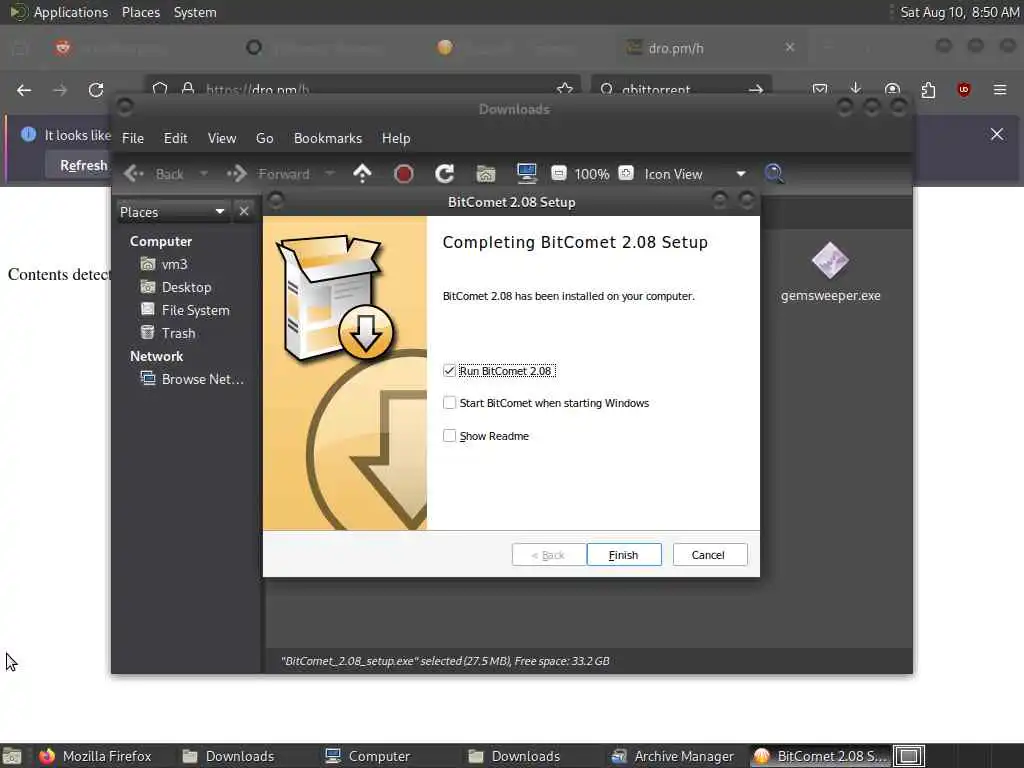Image resolution: width=1024 pixels, height=768 pixels.
Task: Go Forward in file manager toolbar
Action: 268,174
